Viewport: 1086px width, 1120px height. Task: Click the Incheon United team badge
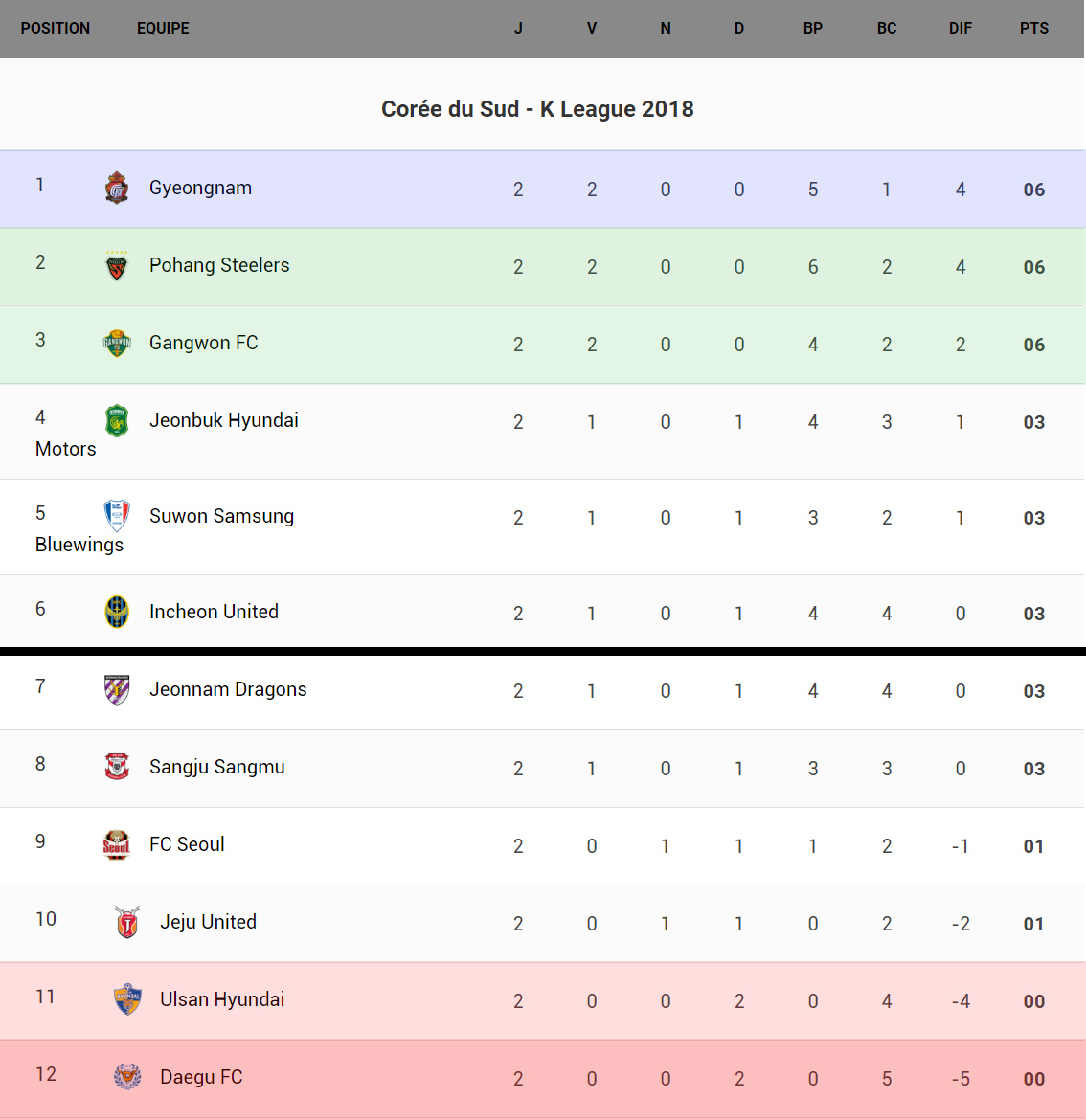click(117, 612)
